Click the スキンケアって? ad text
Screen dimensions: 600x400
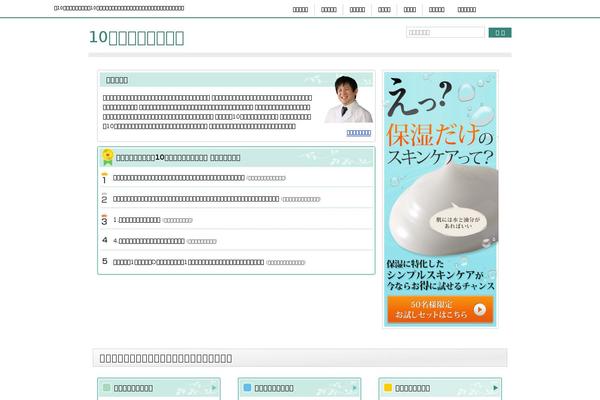pyautogui.click(x=440, y=157)
